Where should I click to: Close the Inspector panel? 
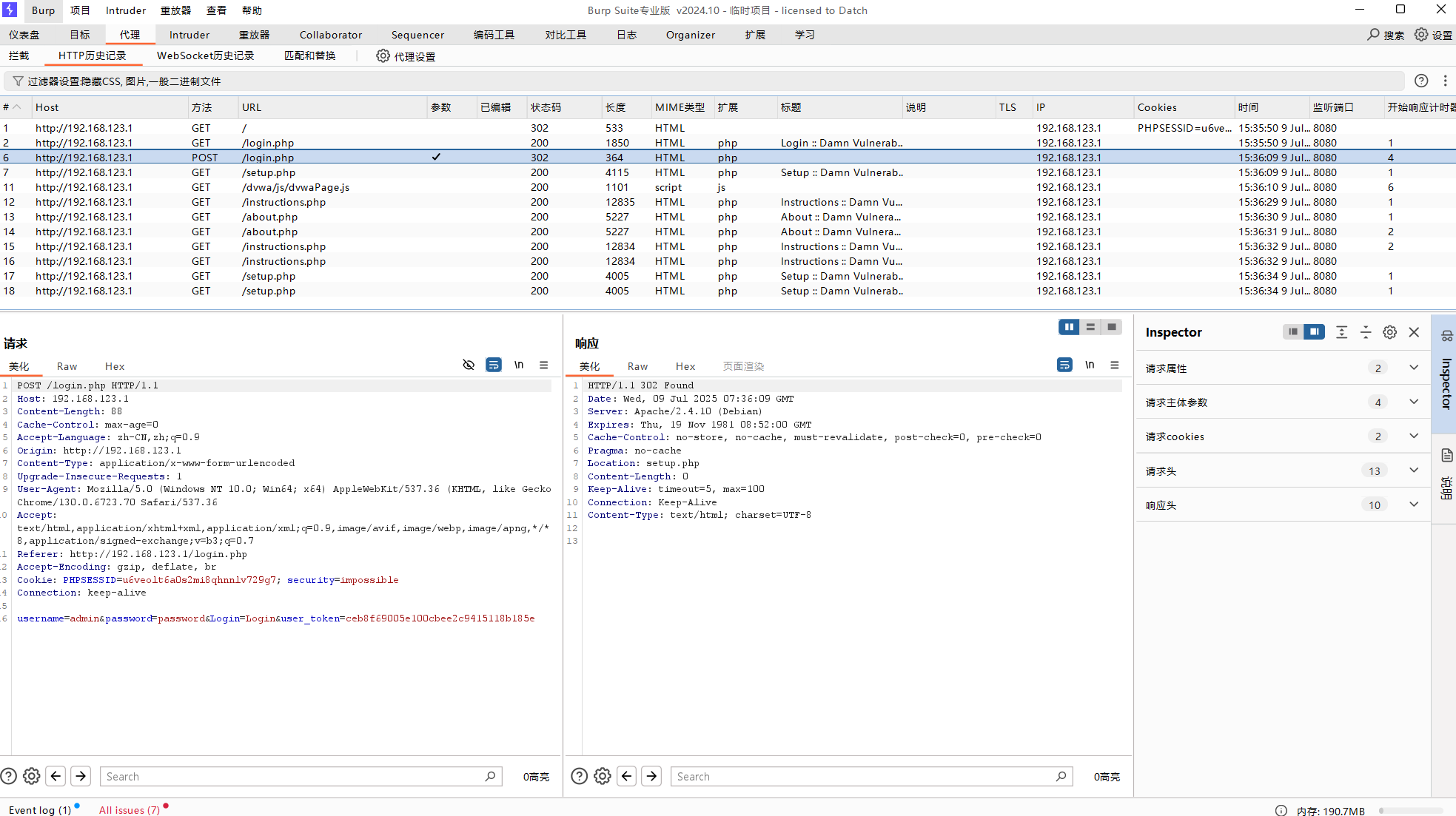(x=1414, y=332)
